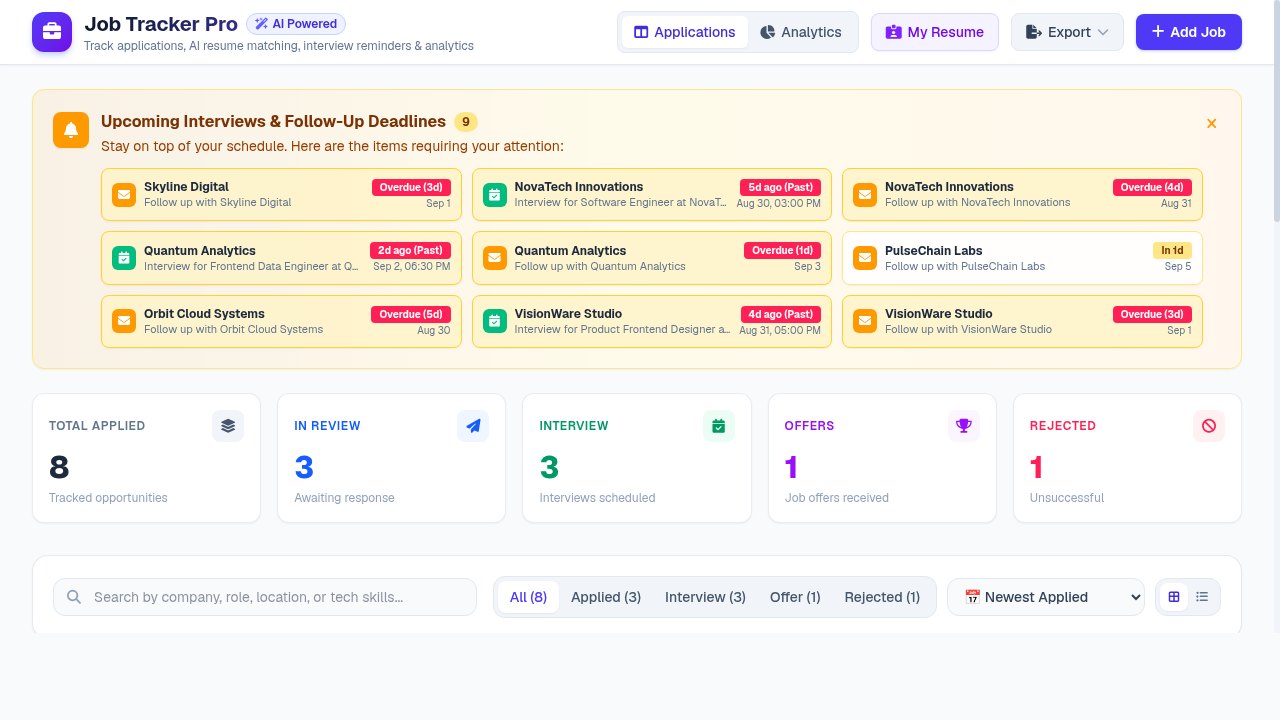This screenshot has height=720, width=1280.
Task: Open My Resume
Action: pyautogui.click(x=935, y=32)
